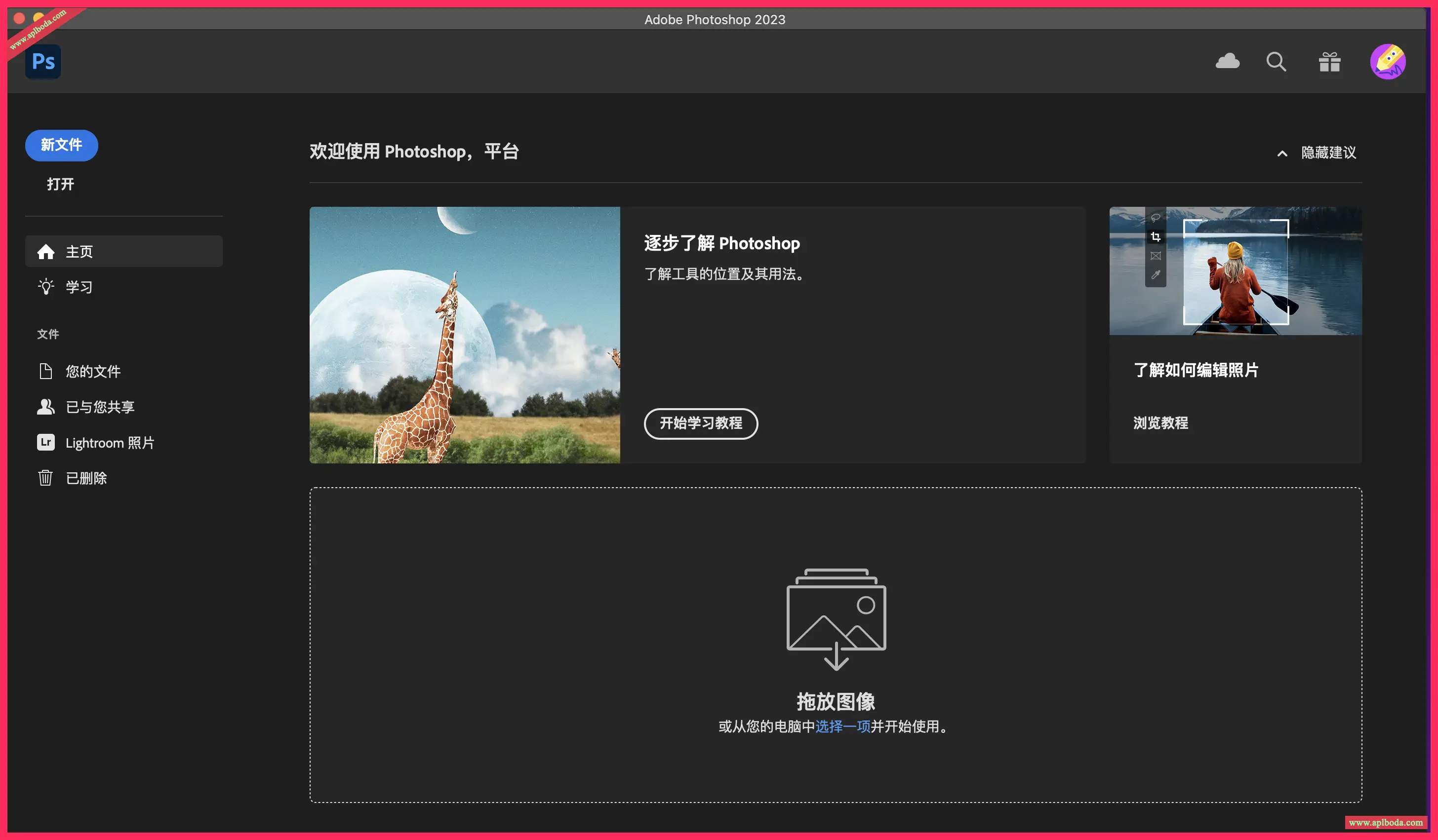Click the 开始学习教程 button
Screen dimensions: 1438x840
(701, 424)
